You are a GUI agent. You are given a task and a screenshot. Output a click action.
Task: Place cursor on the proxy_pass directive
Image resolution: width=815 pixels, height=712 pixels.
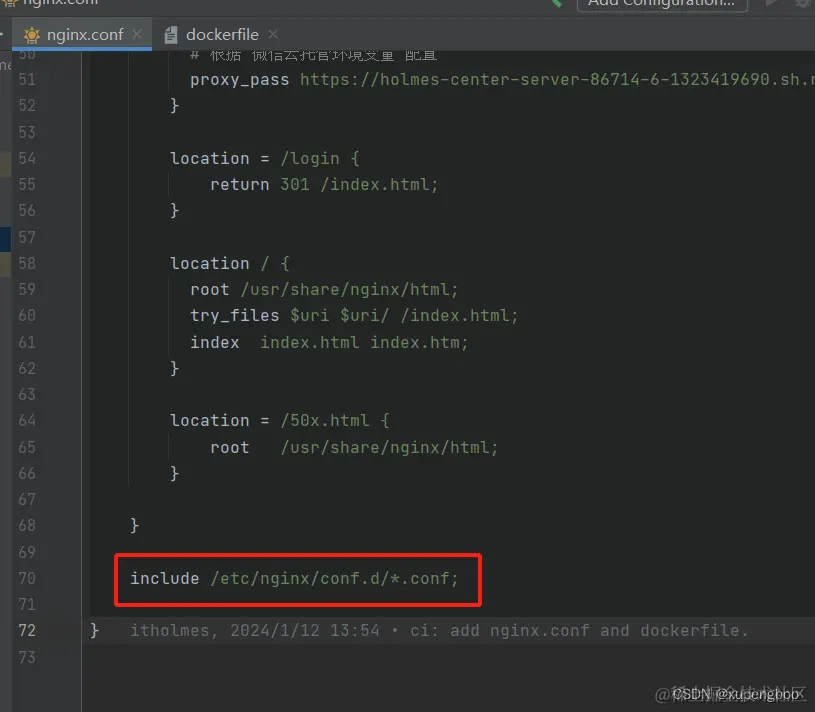point(239,80)
